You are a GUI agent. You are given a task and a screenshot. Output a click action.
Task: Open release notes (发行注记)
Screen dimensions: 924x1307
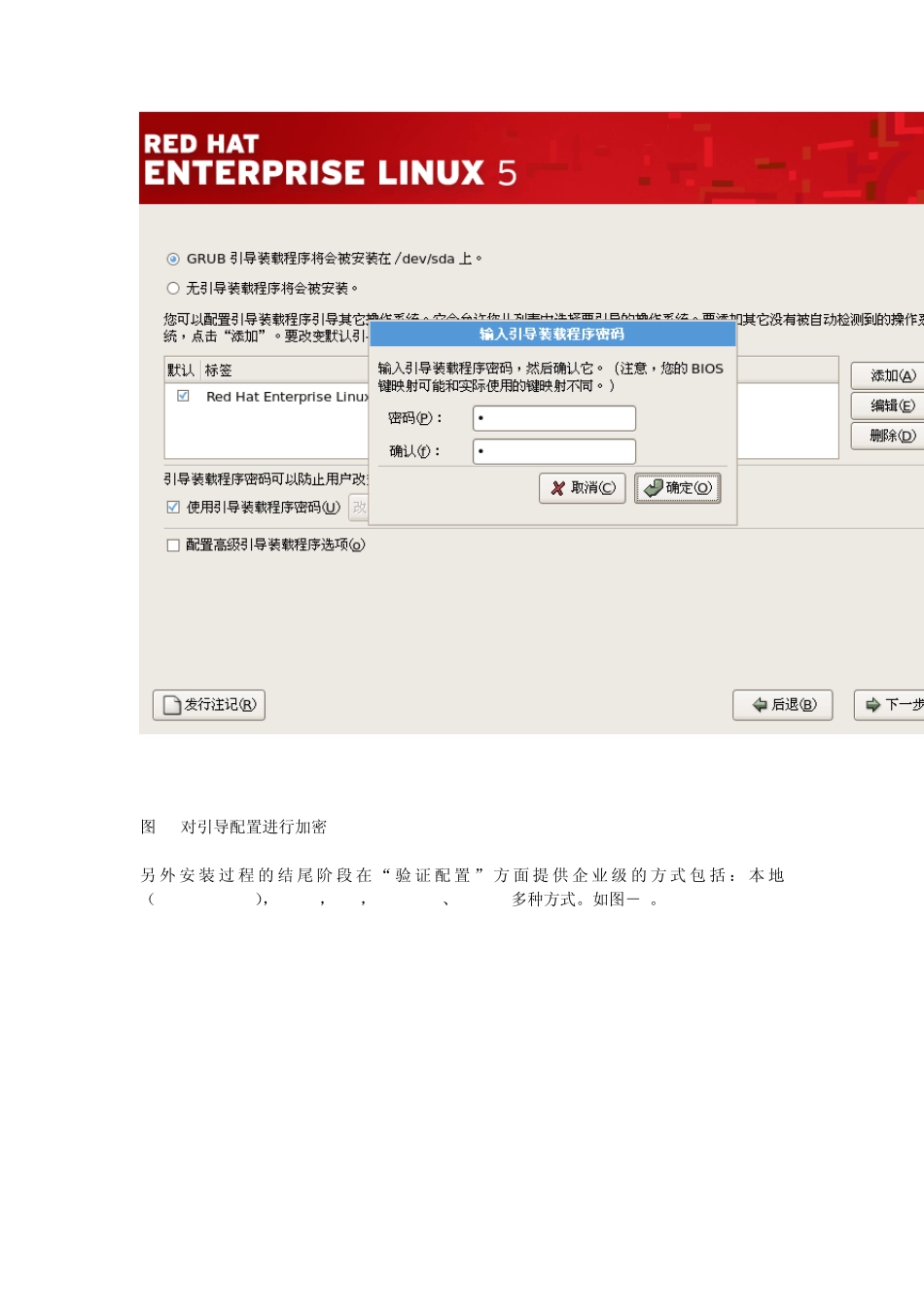209,705
